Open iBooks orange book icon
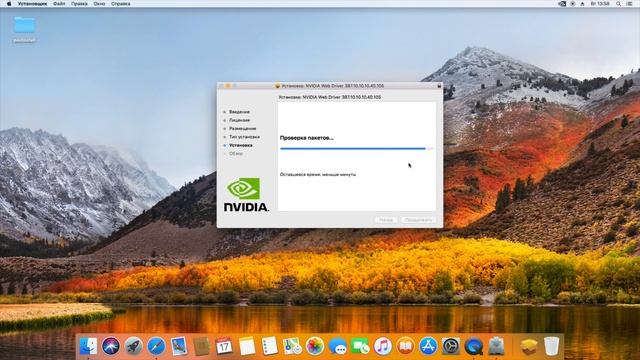The width and height of the screenshot is (640, 360). [405, 346]
